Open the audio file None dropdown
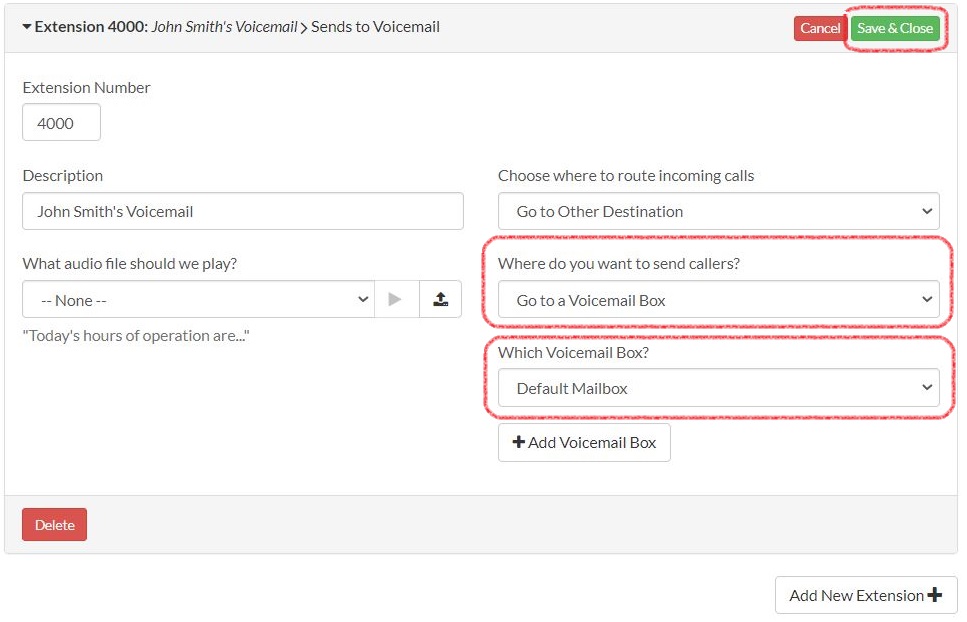Image resolution: width=967 pixels, height=622 pixels. [x=196, y=299]
